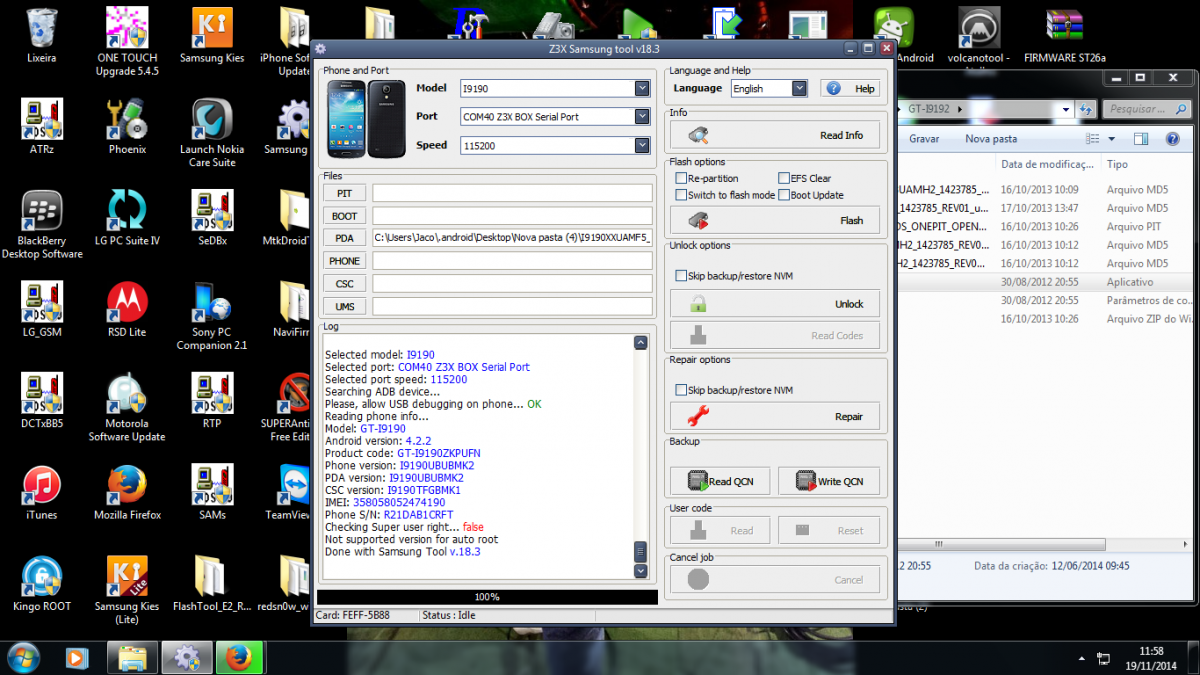The width and height of the screenshot is (1200, 675).
Task: Focus the PDA file path field
Action: (512, 238)
